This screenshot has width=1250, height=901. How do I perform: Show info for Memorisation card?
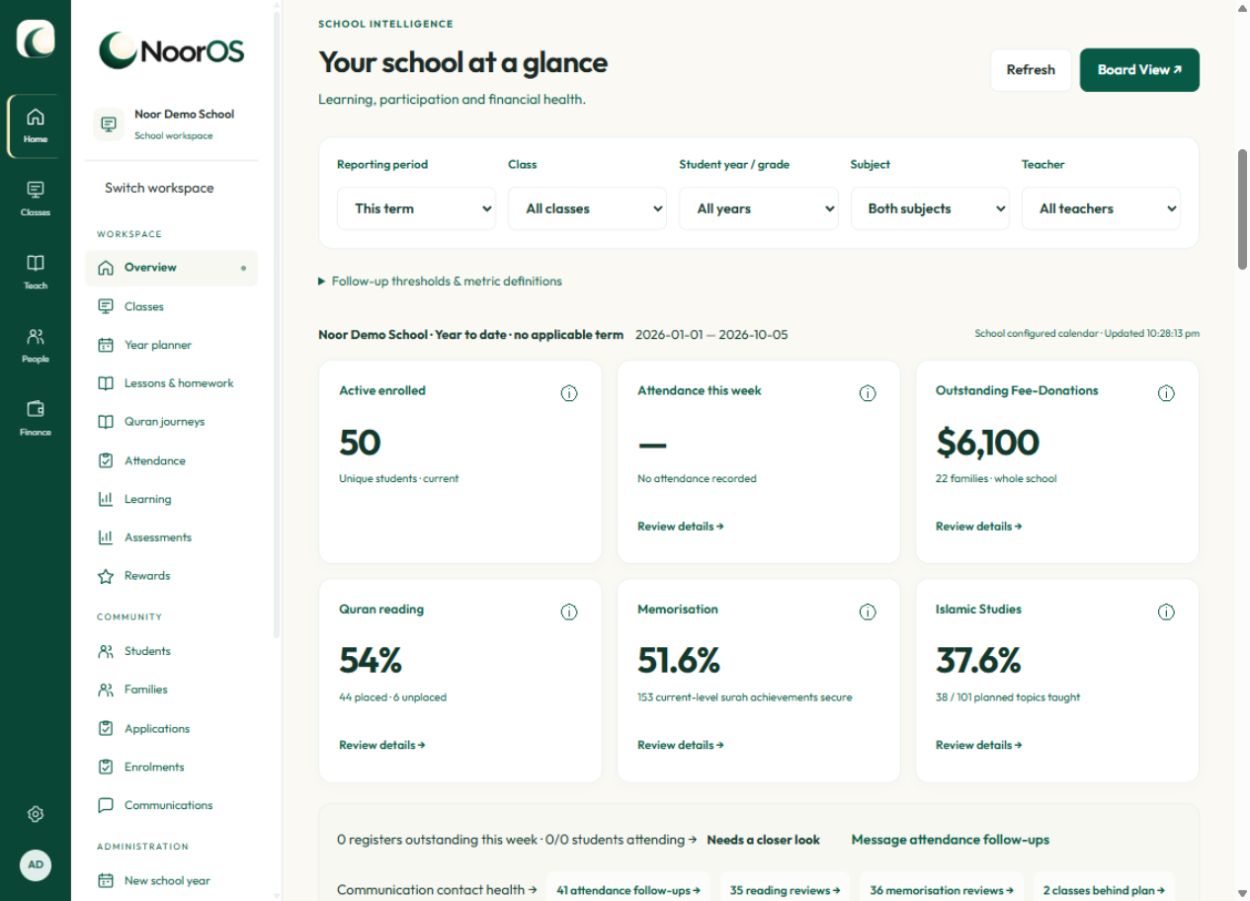click(x=867, y=612)
